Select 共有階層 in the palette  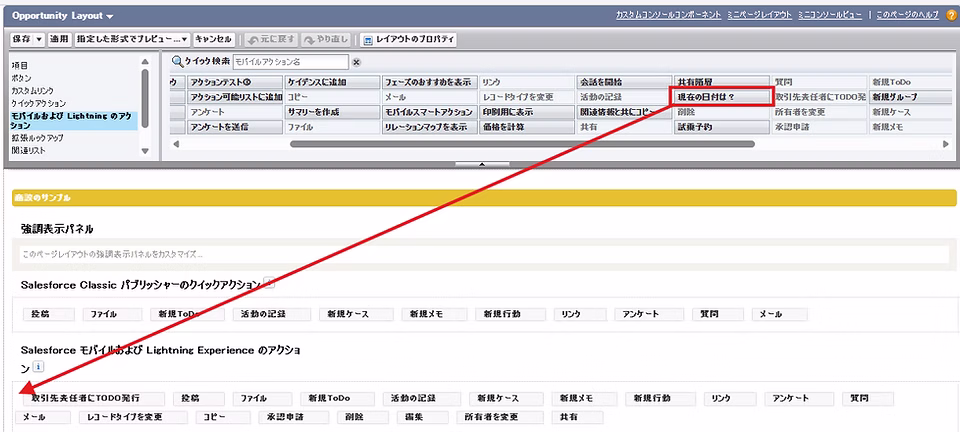(x=721, y=82)
